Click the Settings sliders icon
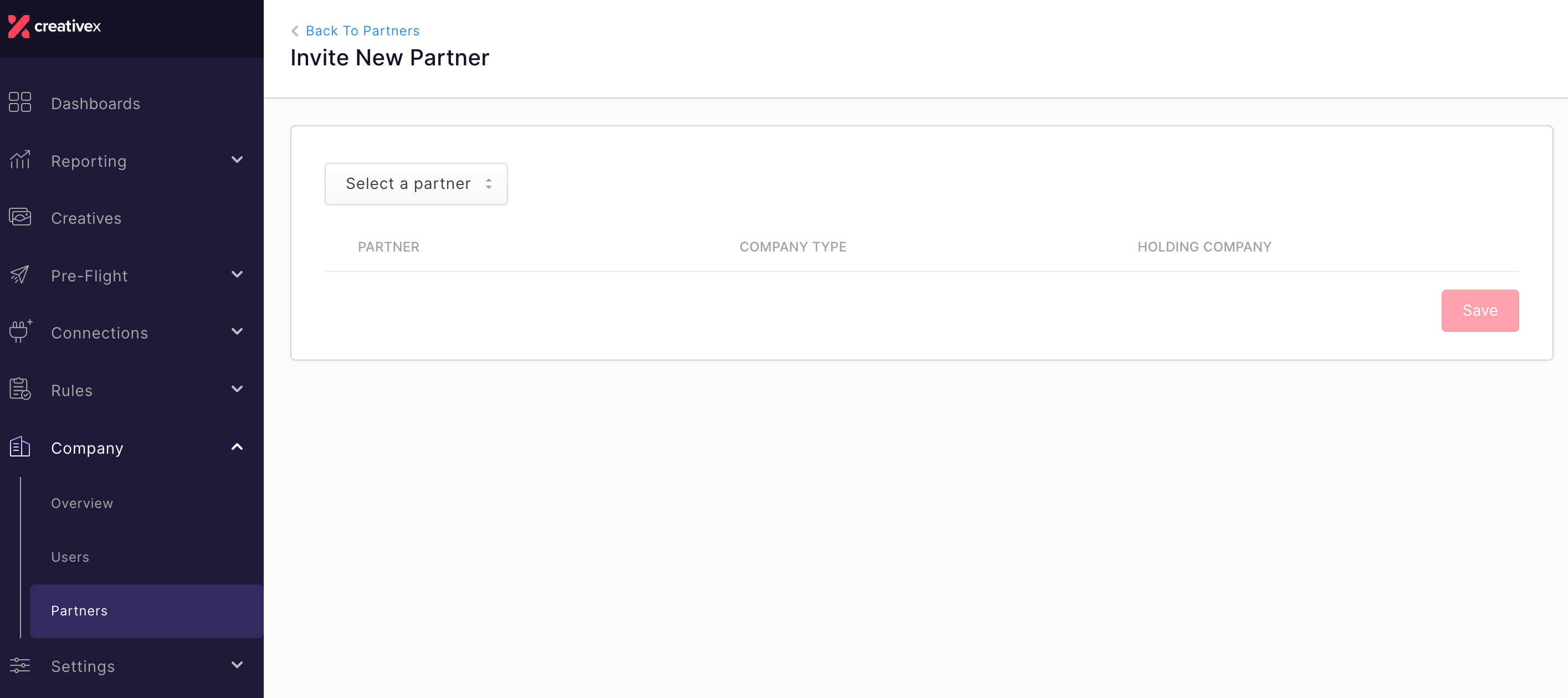The image size is (1568, 698). 19,665
